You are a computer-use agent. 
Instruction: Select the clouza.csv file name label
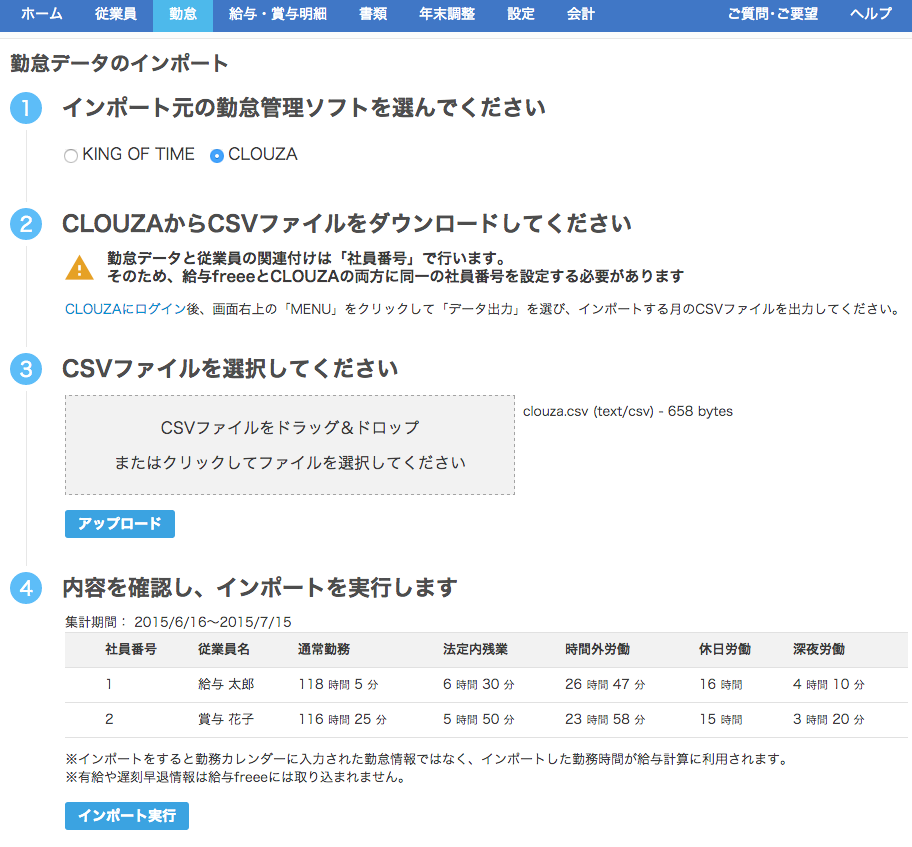coord(627,410)
